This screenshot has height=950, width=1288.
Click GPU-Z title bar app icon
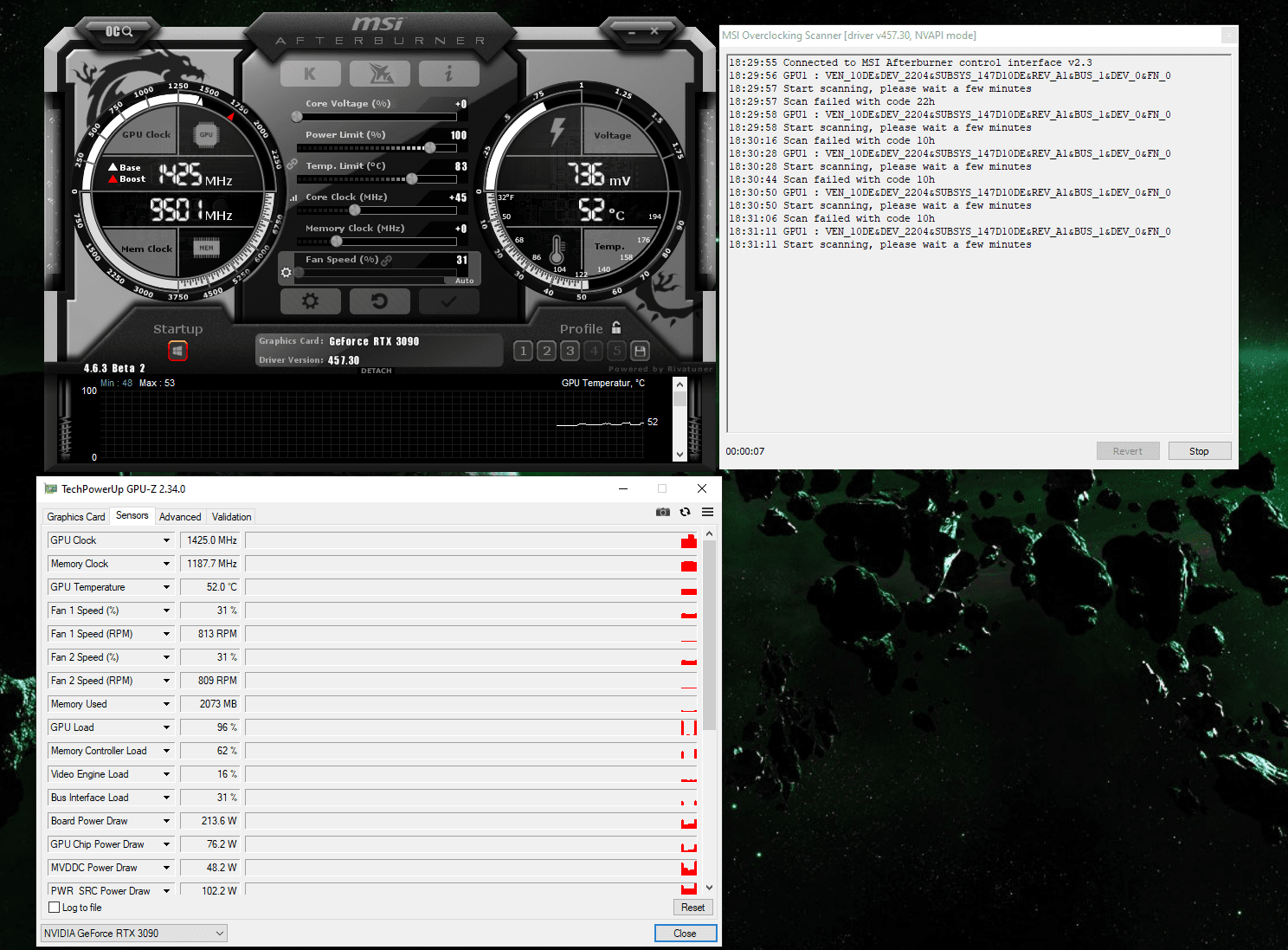[x=51, y=489]
